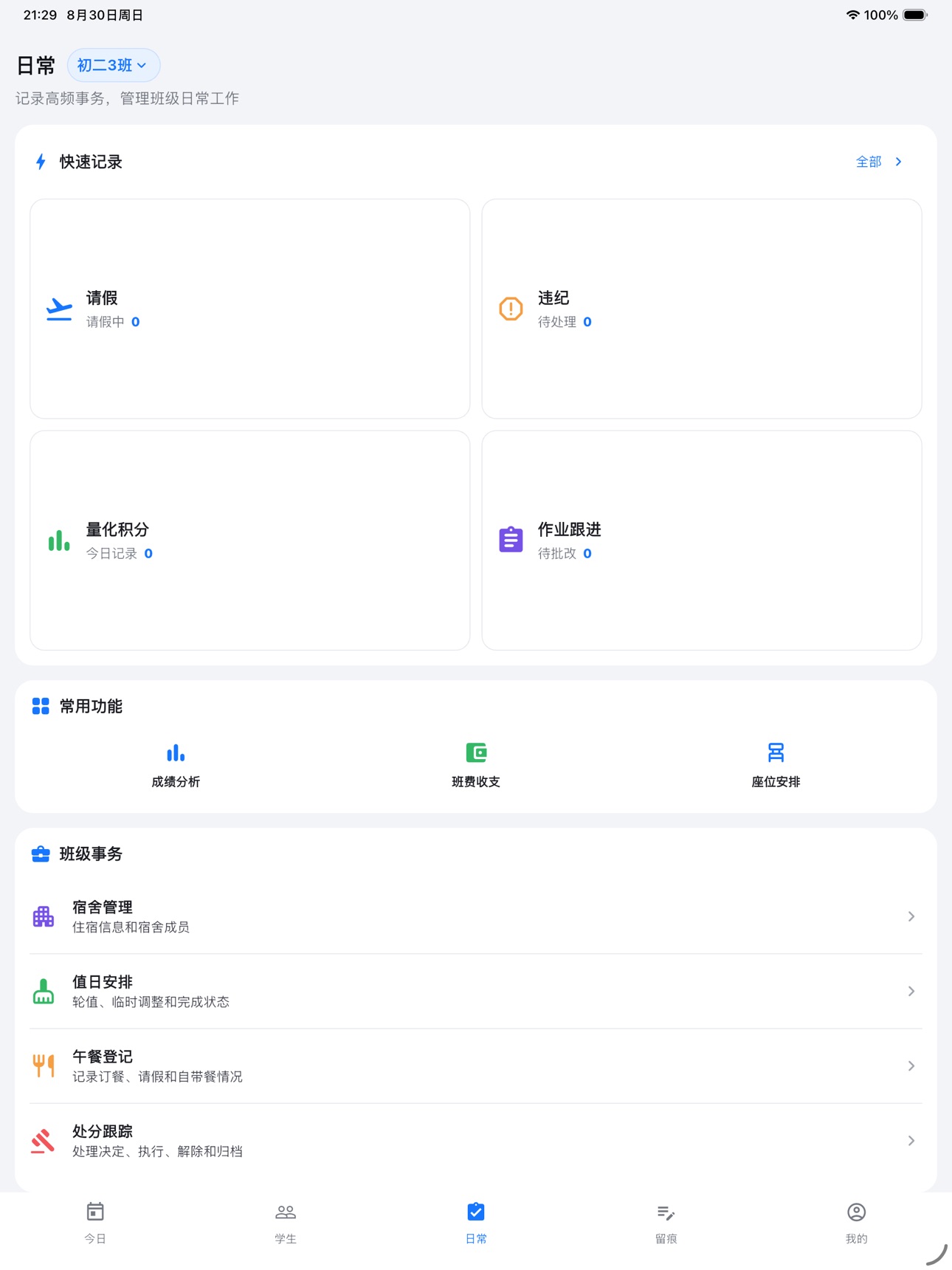Click the 班费收支 label
Viewport: 952px width, 1270px height.
[476, 782]
